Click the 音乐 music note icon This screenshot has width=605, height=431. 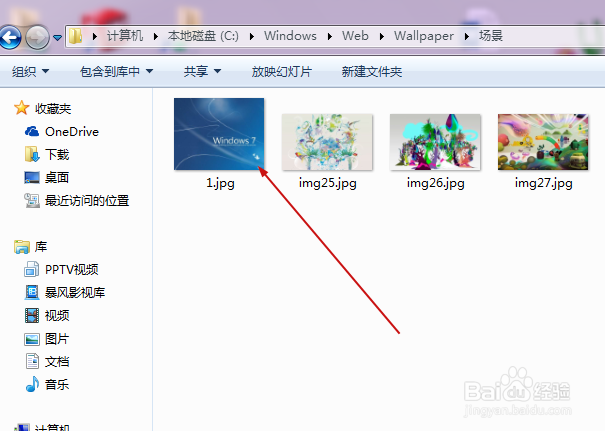click(32, 384)
